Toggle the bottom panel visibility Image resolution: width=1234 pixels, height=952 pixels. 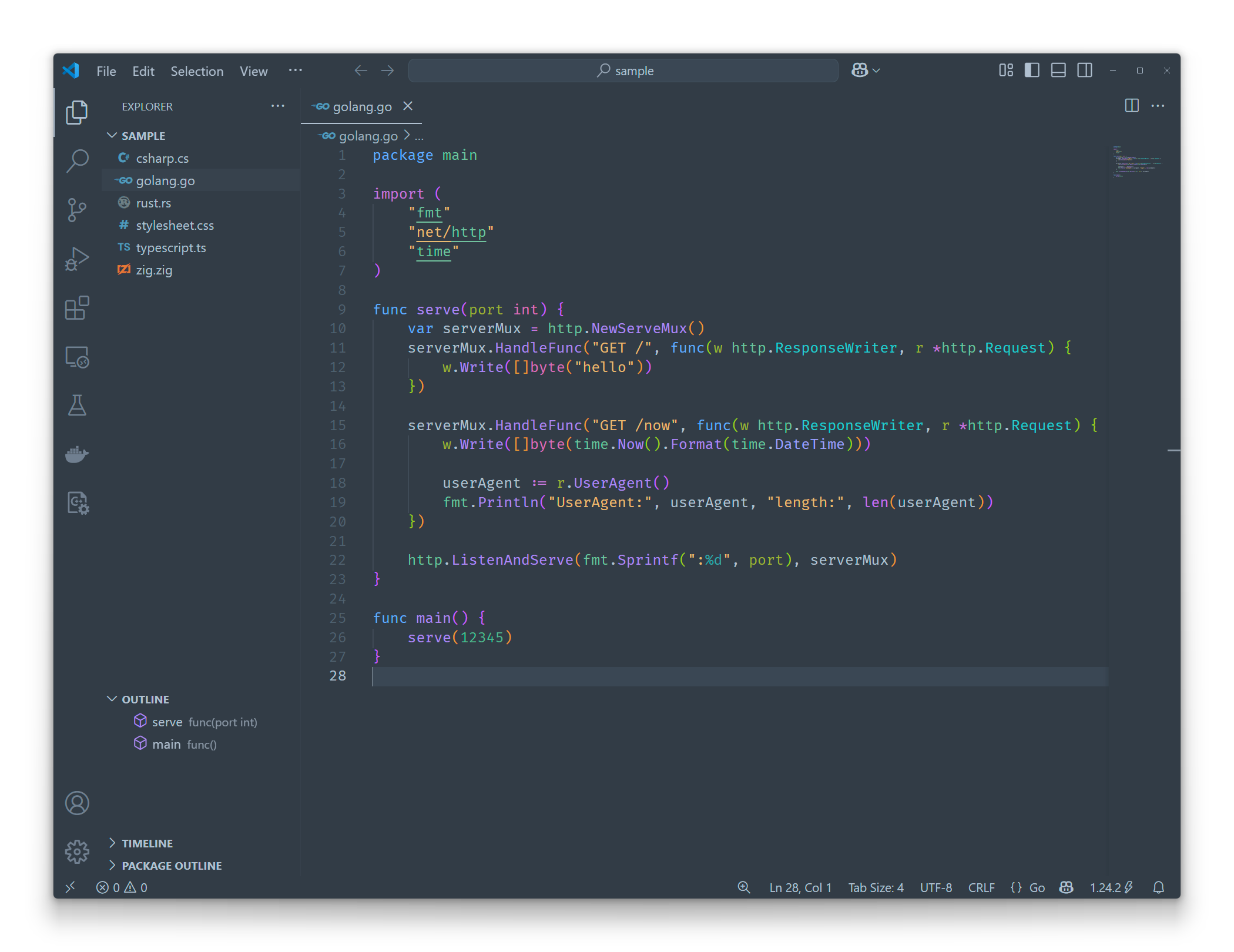pos(1058,70)
